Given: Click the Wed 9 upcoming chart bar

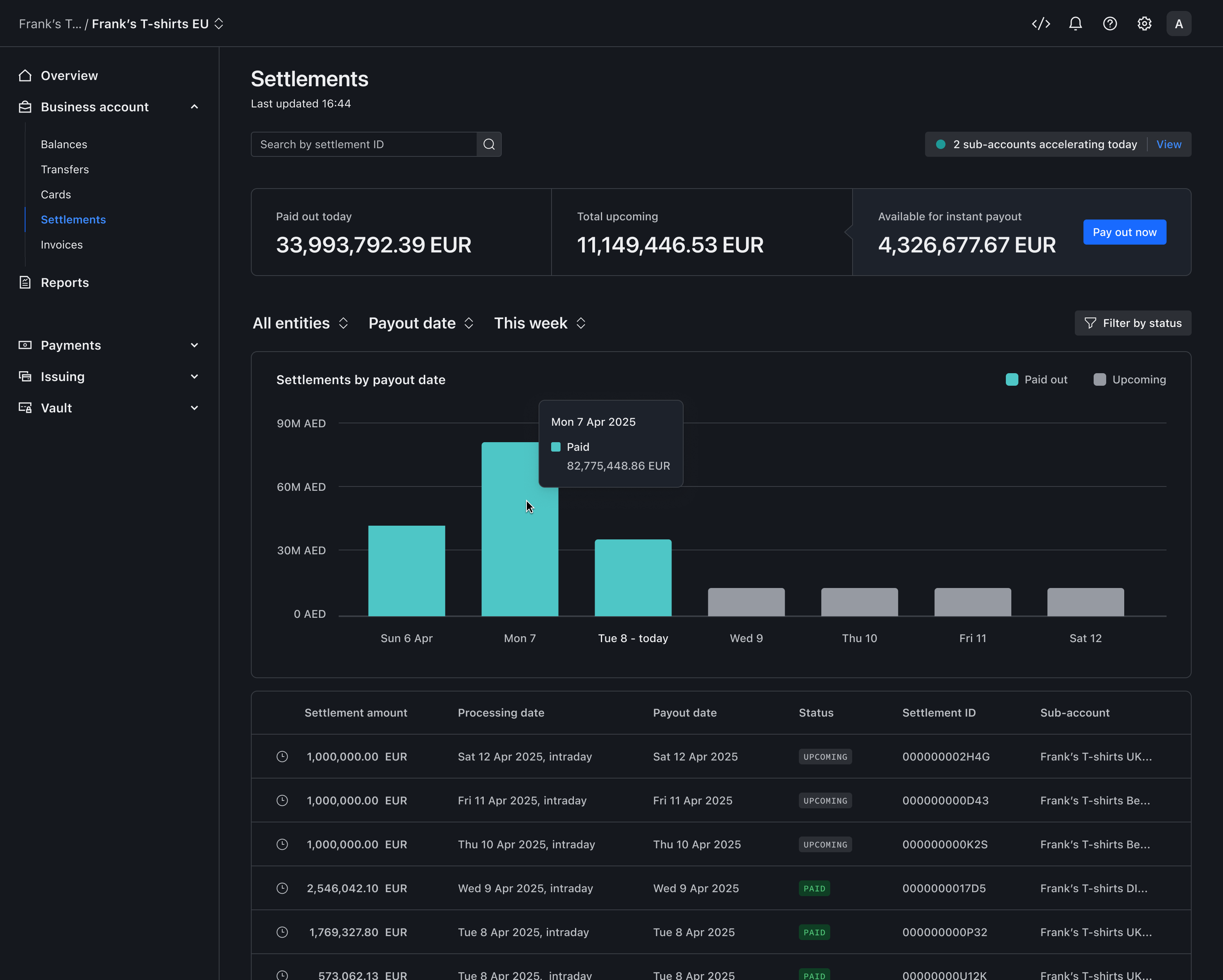Looking at the screenshot, I should click(x=746, y=602).
